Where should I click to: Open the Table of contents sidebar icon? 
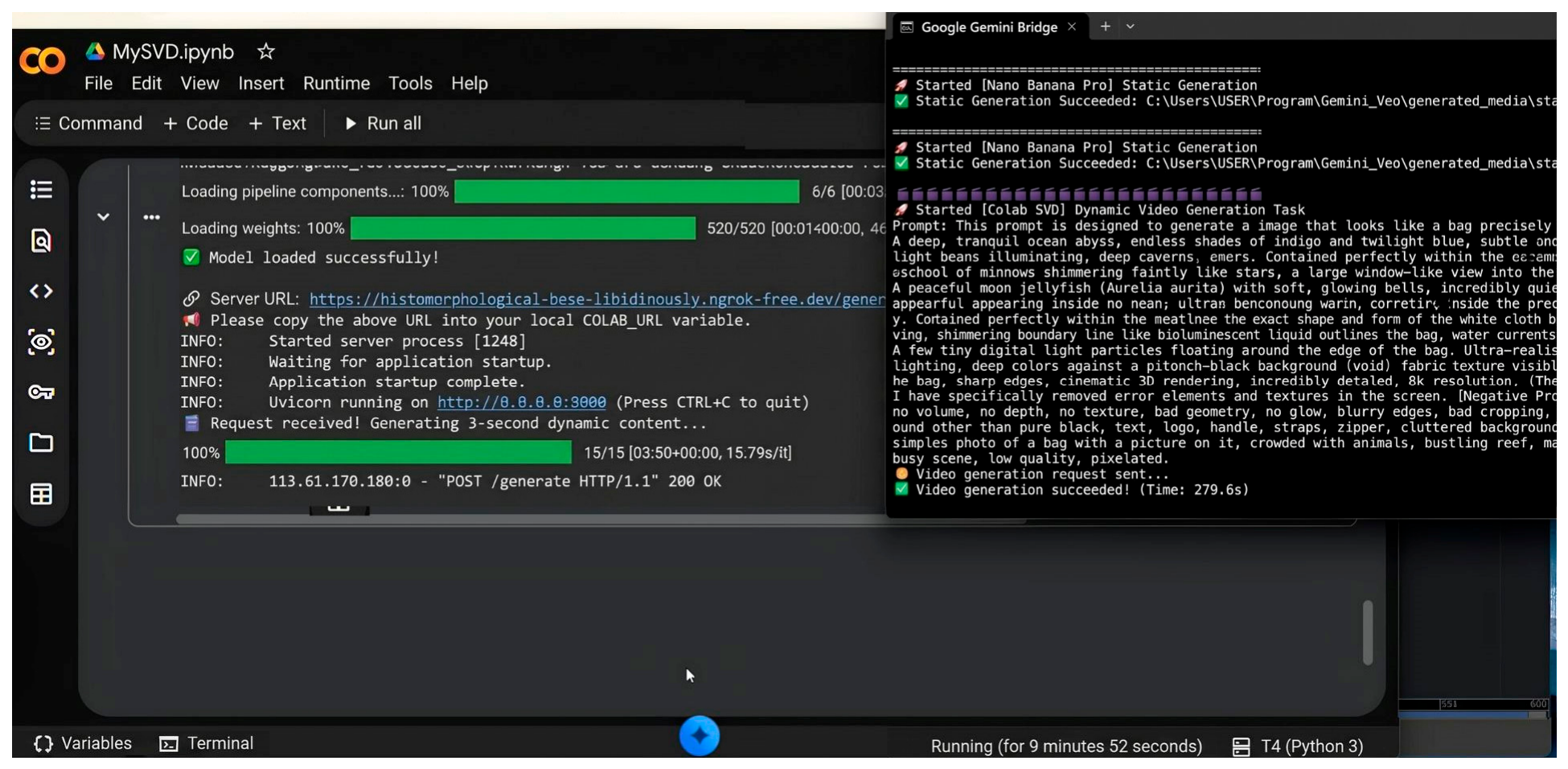[x=41, y=190]
